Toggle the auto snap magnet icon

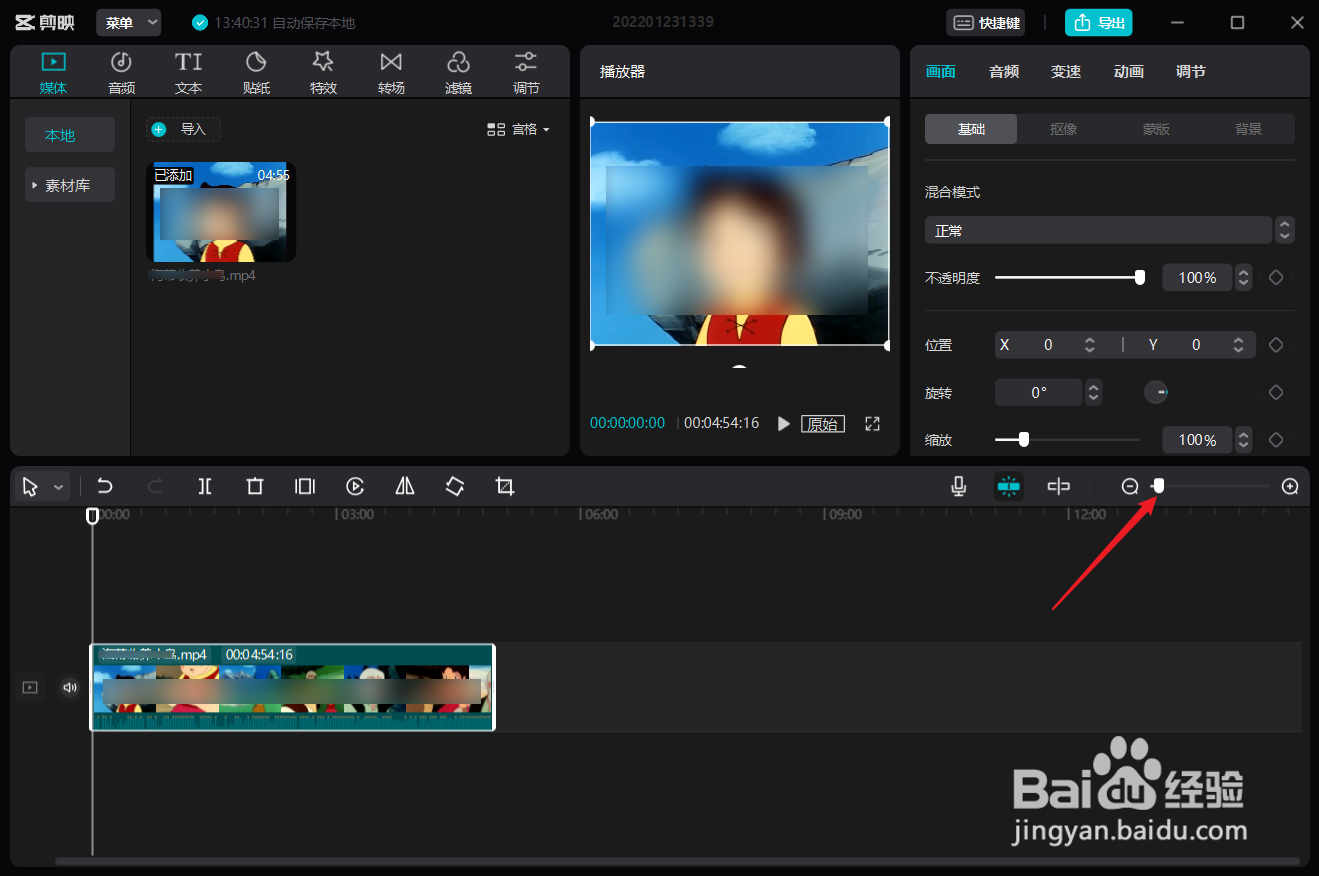(1008, 486)
